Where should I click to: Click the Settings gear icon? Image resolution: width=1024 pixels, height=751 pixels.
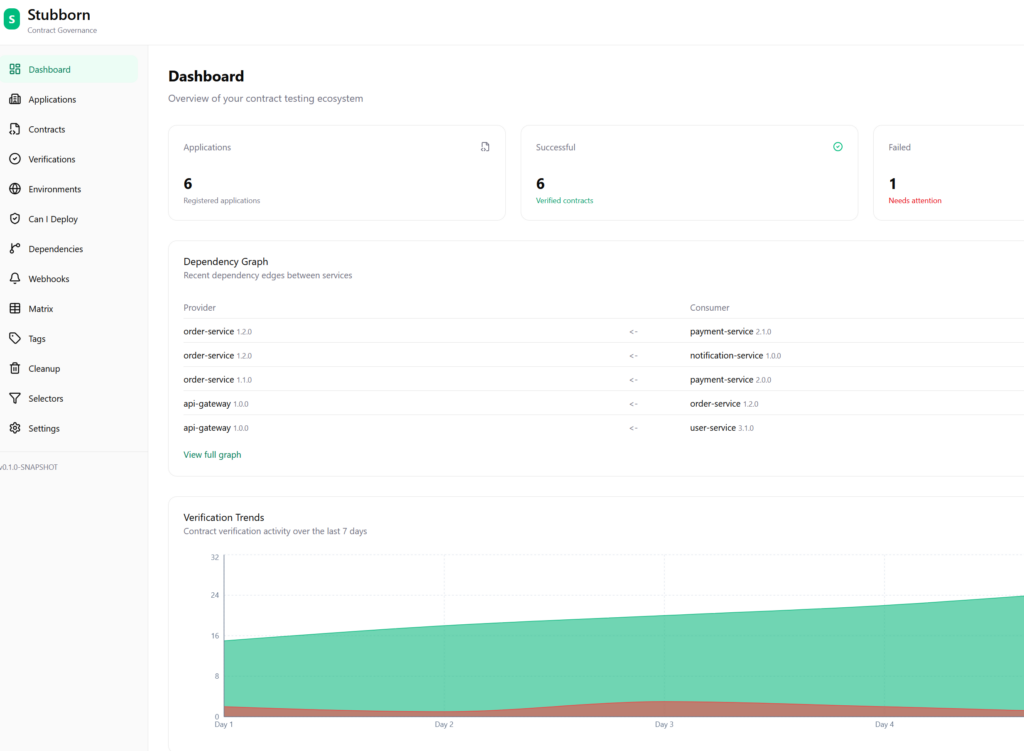tap(15, 428)
